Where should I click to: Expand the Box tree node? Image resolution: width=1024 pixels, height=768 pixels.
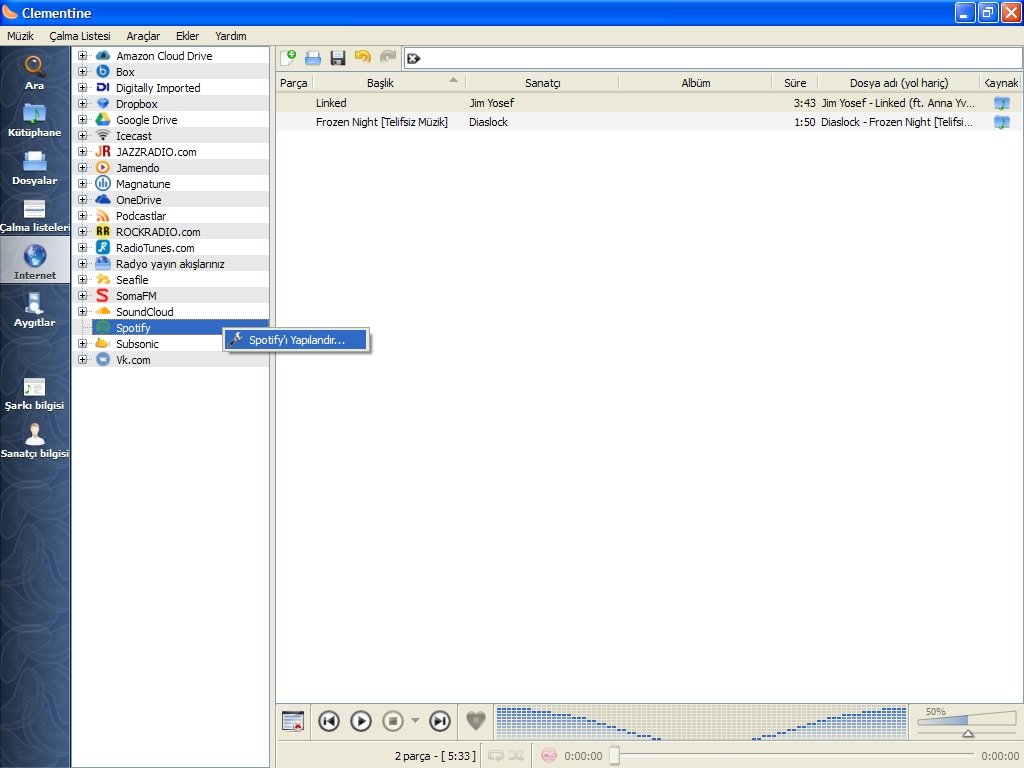(x=82, y=72)
